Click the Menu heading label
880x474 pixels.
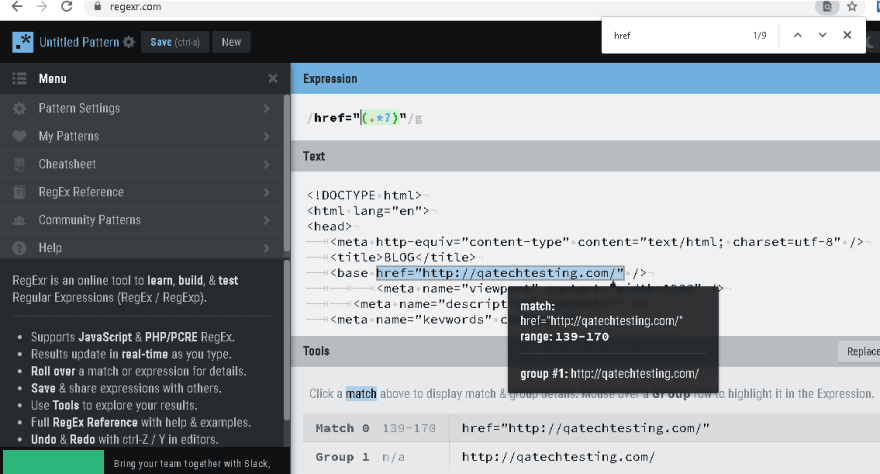52,79
